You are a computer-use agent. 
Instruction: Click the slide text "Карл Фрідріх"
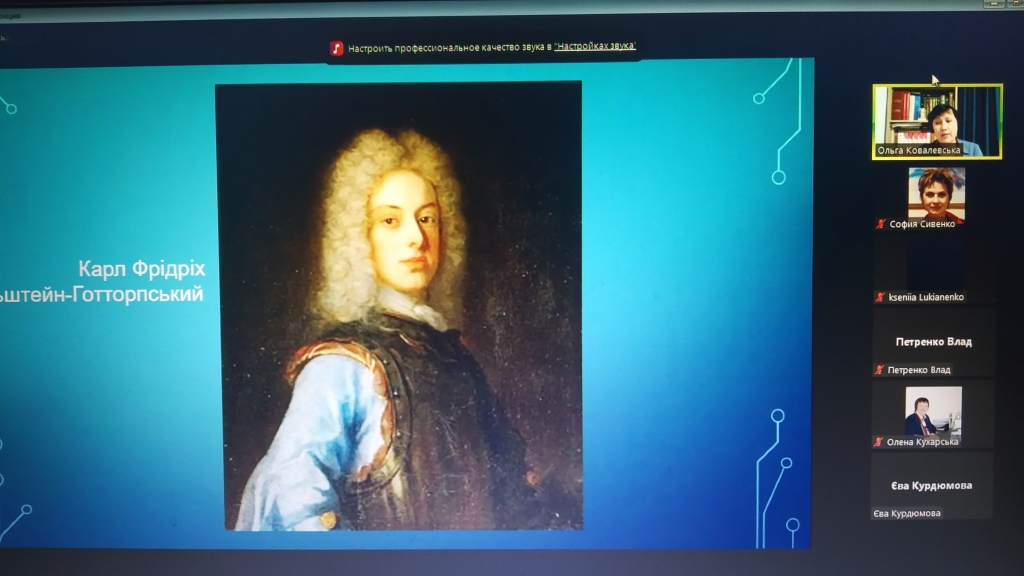(x=142, y=268)
